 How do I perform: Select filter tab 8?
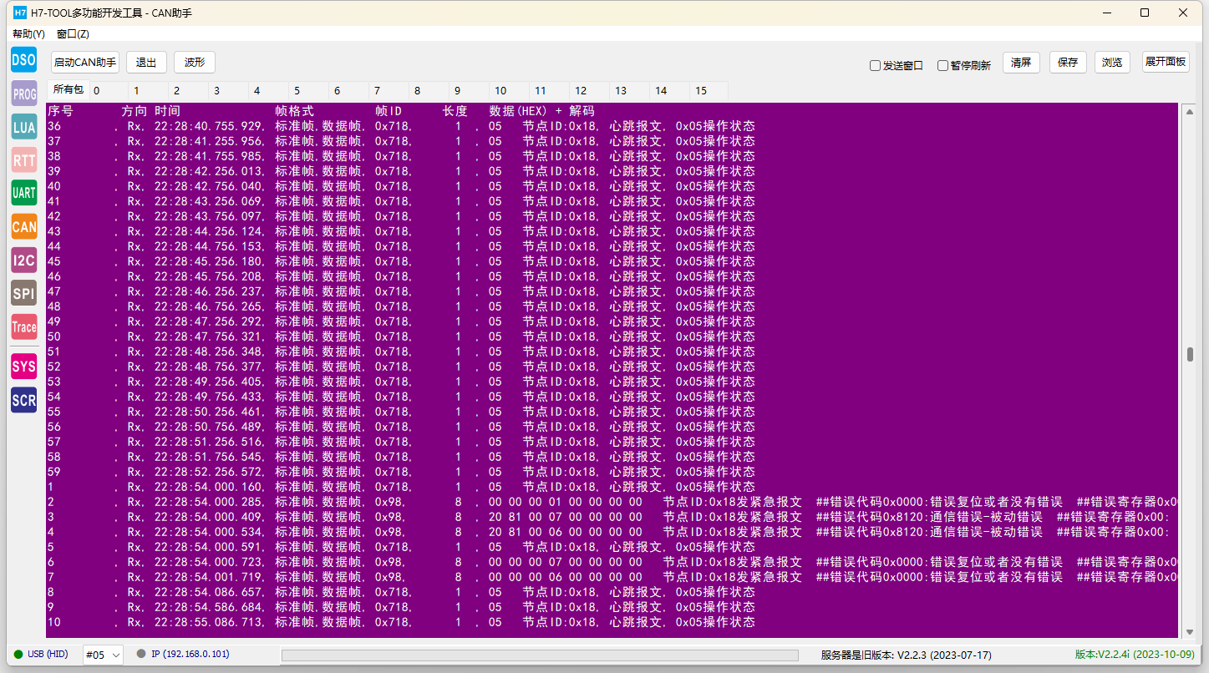417,91
